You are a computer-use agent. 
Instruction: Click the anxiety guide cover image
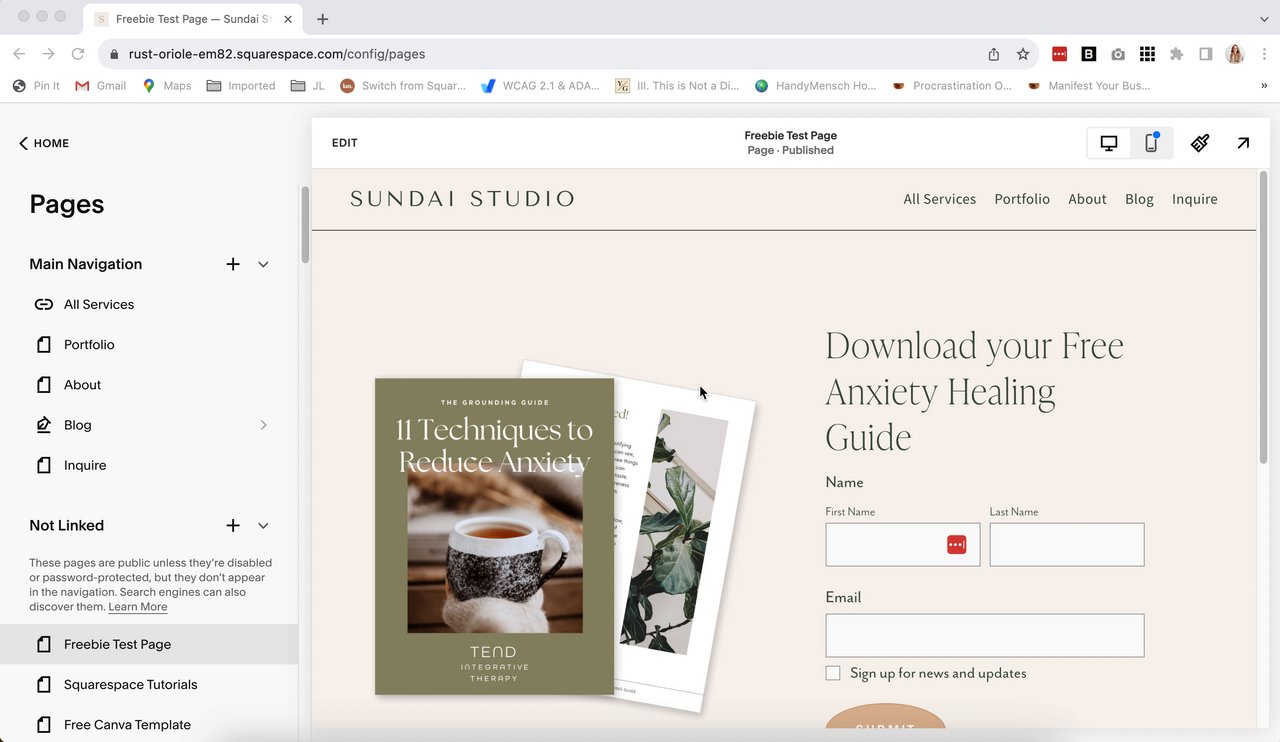(x=494, y=536)
